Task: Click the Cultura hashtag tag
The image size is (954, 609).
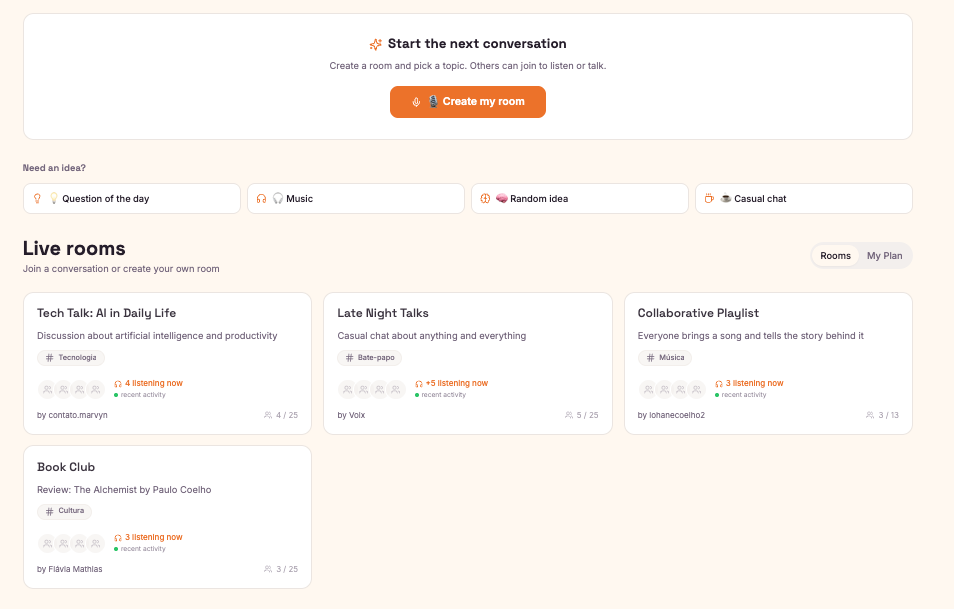Action: (x=64, y=511)
